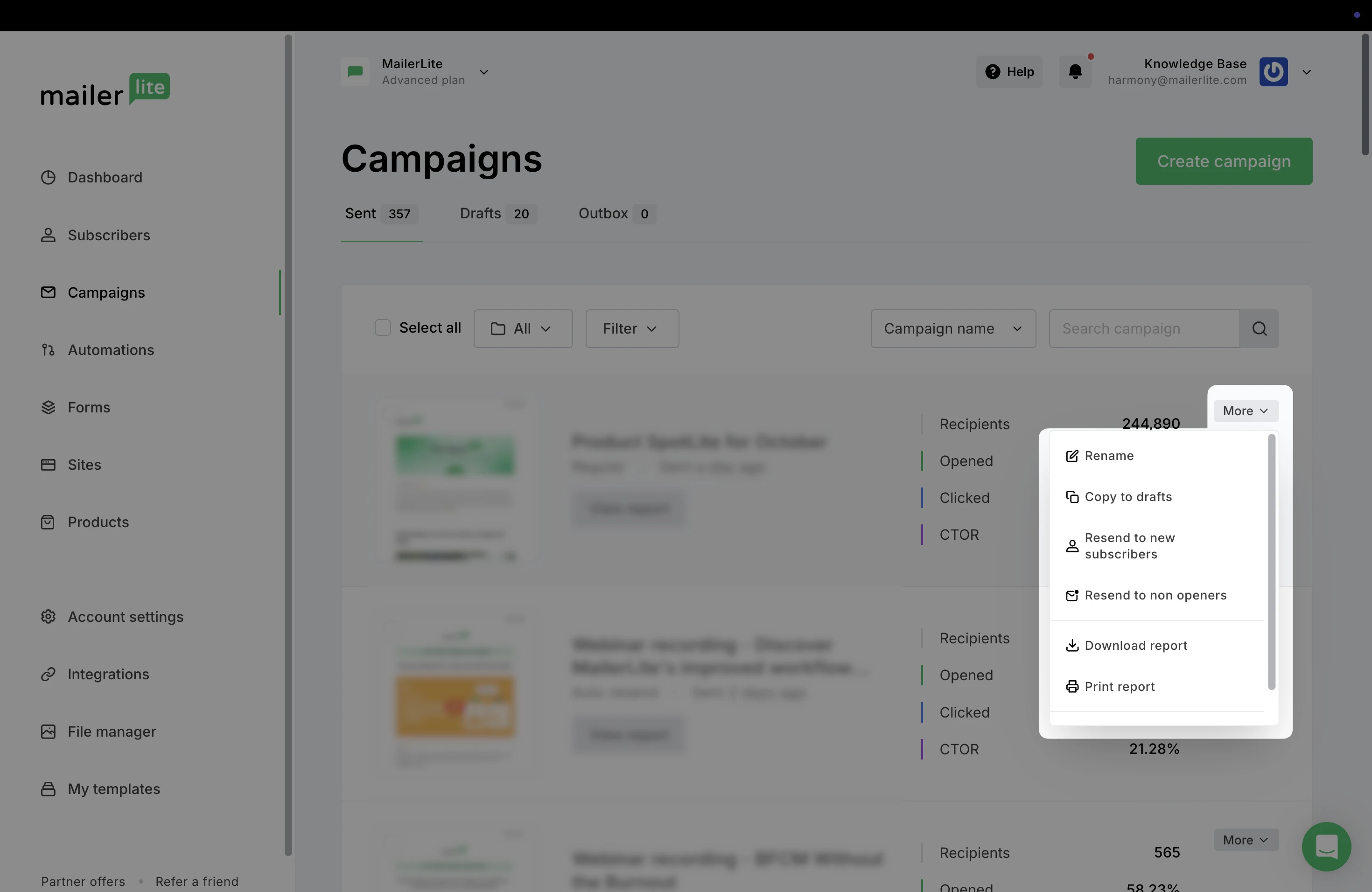
Task: Click the Create campaign button
Action: pyautogui.click(x=1223, y=161)
